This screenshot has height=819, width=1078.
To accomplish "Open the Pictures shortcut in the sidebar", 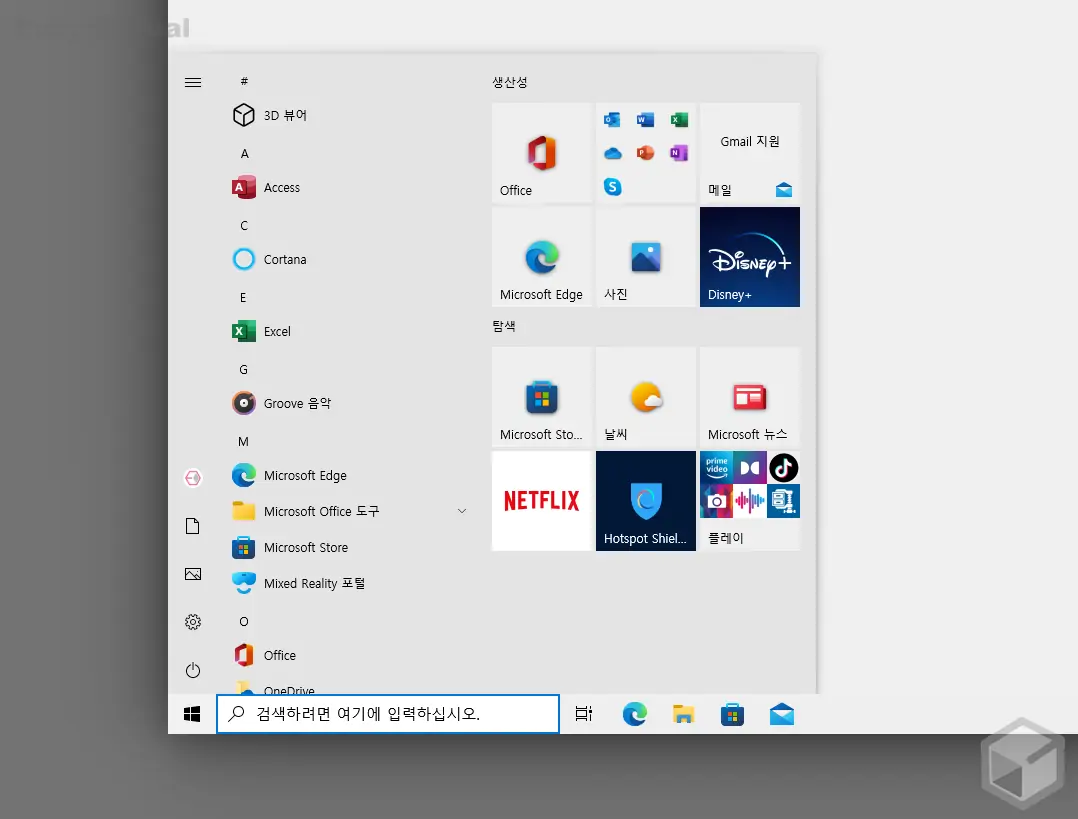I will [x=192, y=574].
